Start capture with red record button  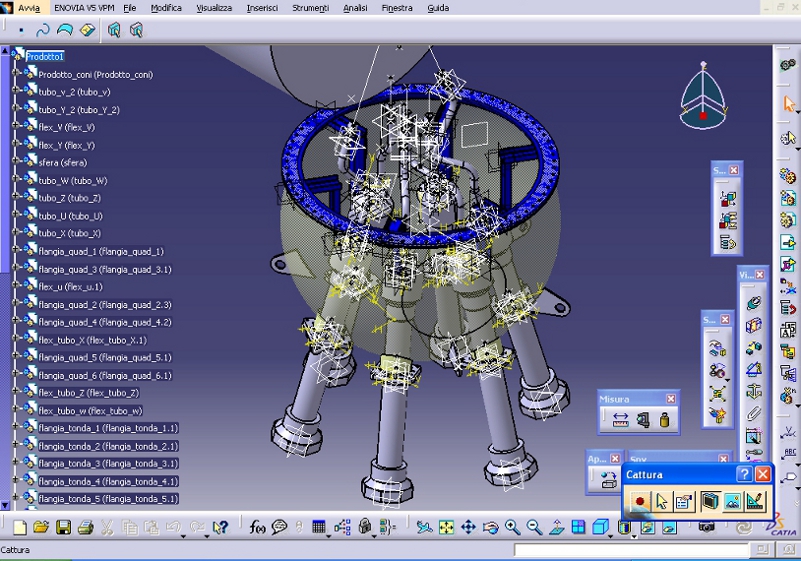click(639, 502)
